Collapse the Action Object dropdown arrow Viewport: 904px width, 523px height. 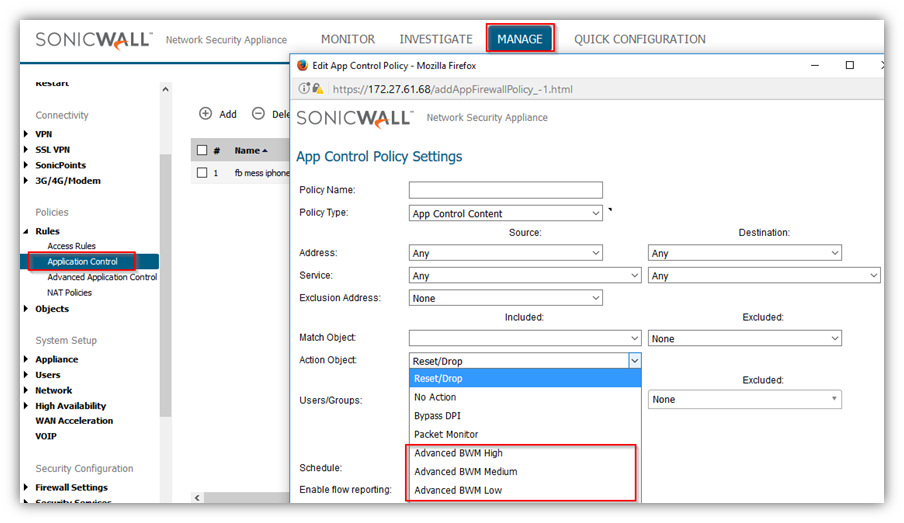point(635,361)
